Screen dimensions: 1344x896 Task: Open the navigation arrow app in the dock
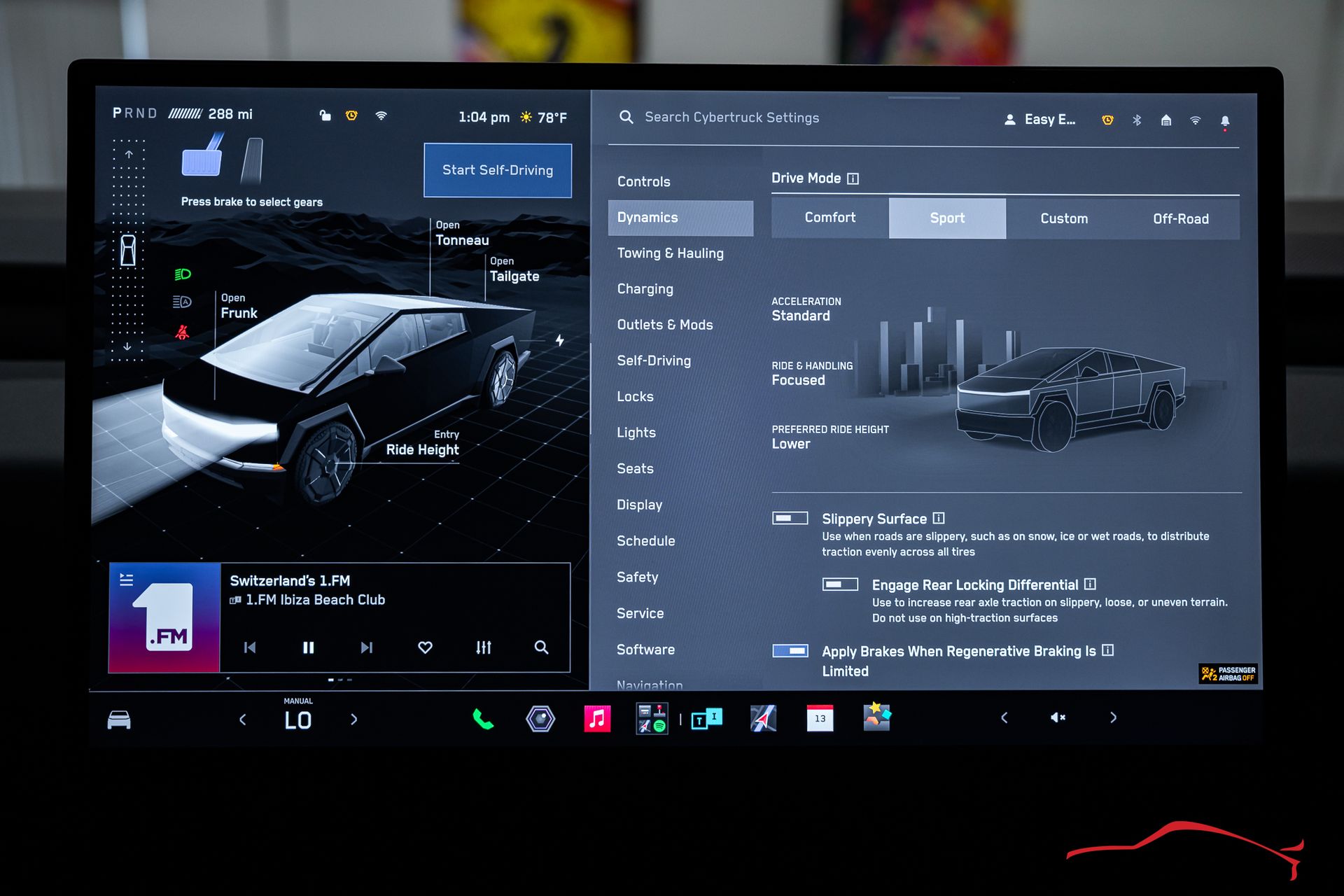pos(763,719)
